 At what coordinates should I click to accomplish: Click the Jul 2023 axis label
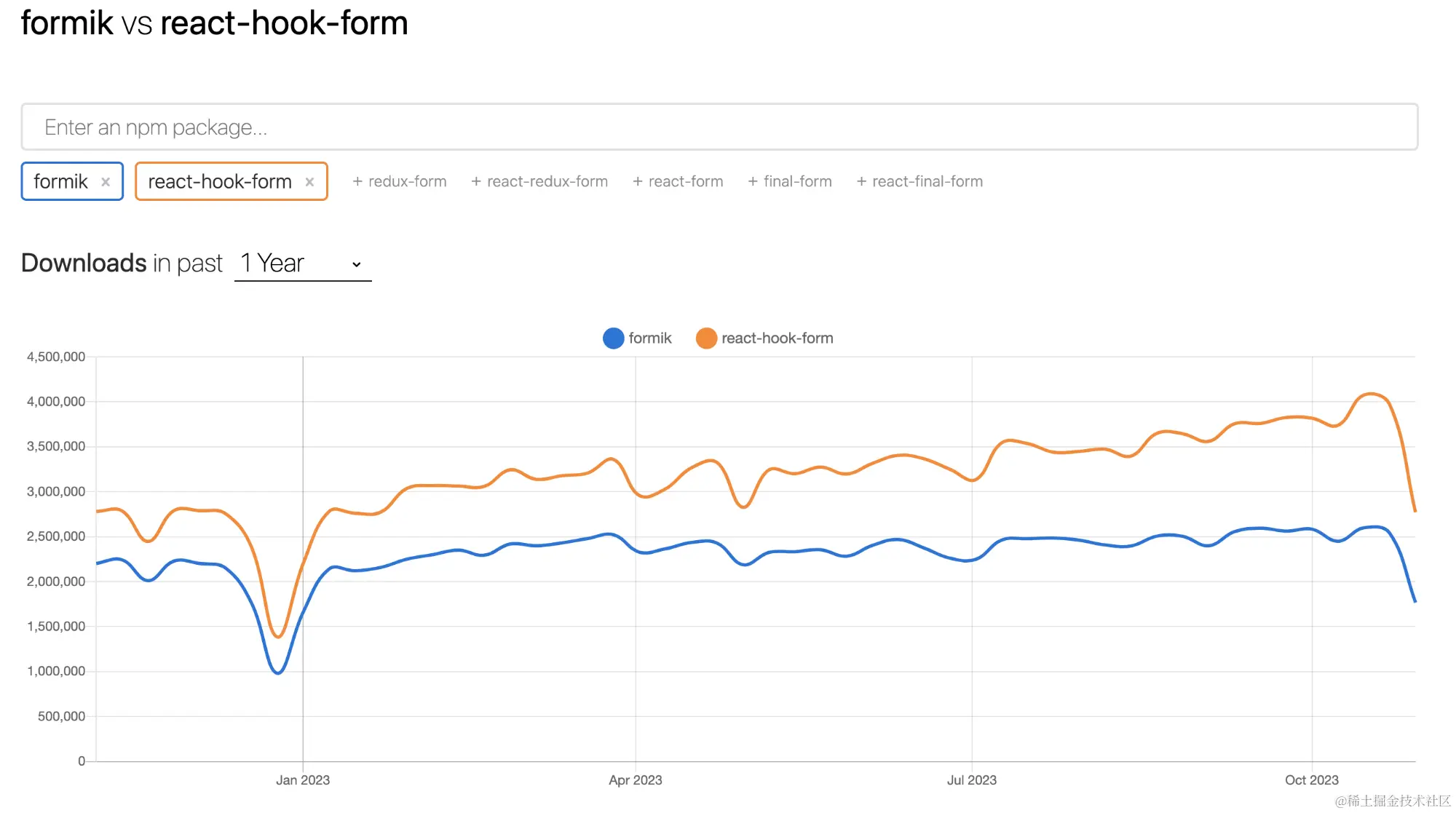pyautogui.click(x=972, y=780)
